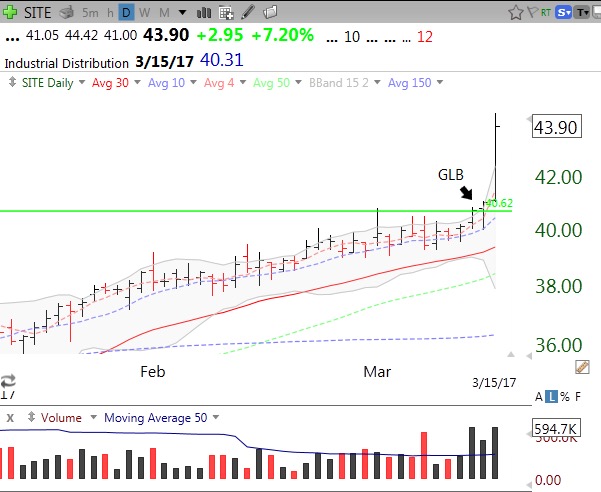Switch to the M monthly timeframe
Image resolution: width=601 pixels, height=492 pixels.
[x=164, y=13]
